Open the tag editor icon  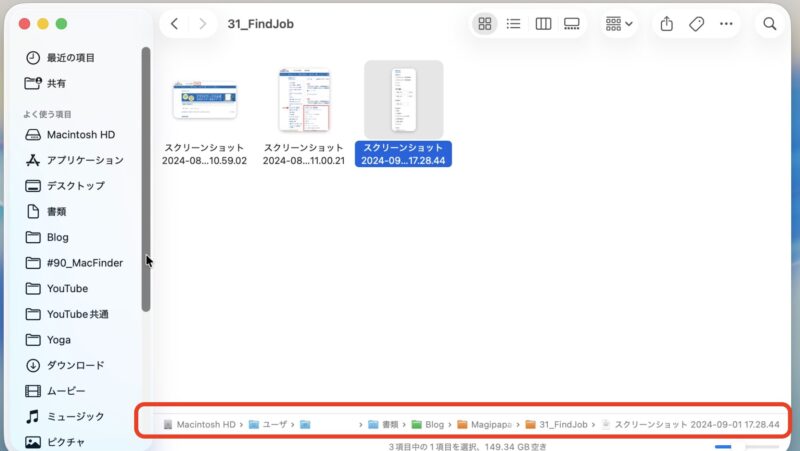pyautogui.click(x=696, y=24)
